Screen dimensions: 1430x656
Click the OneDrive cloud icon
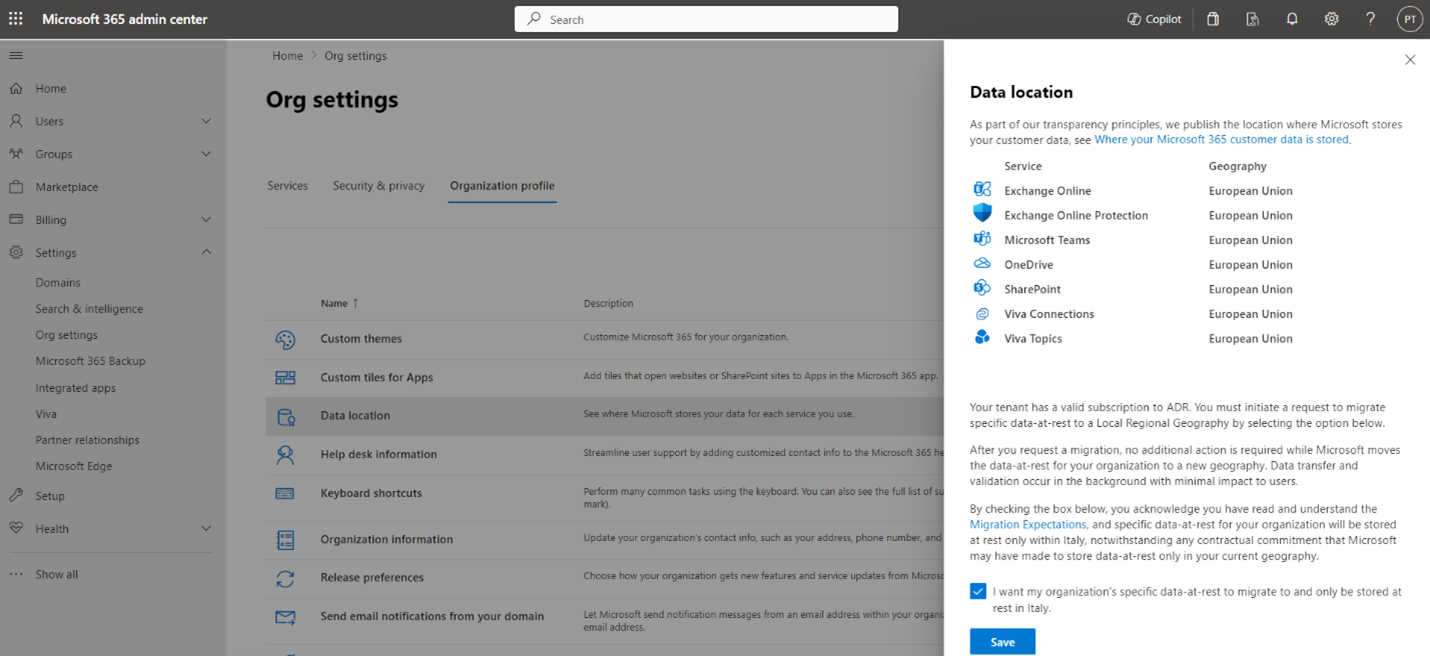click(x=982, y=264)
